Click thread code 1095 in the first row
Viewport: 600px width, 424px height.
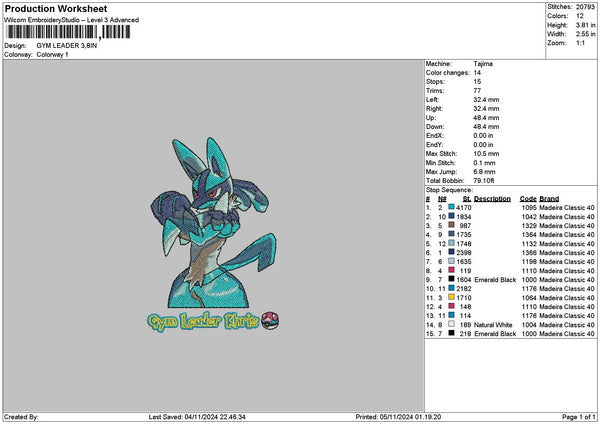[529, 208]
